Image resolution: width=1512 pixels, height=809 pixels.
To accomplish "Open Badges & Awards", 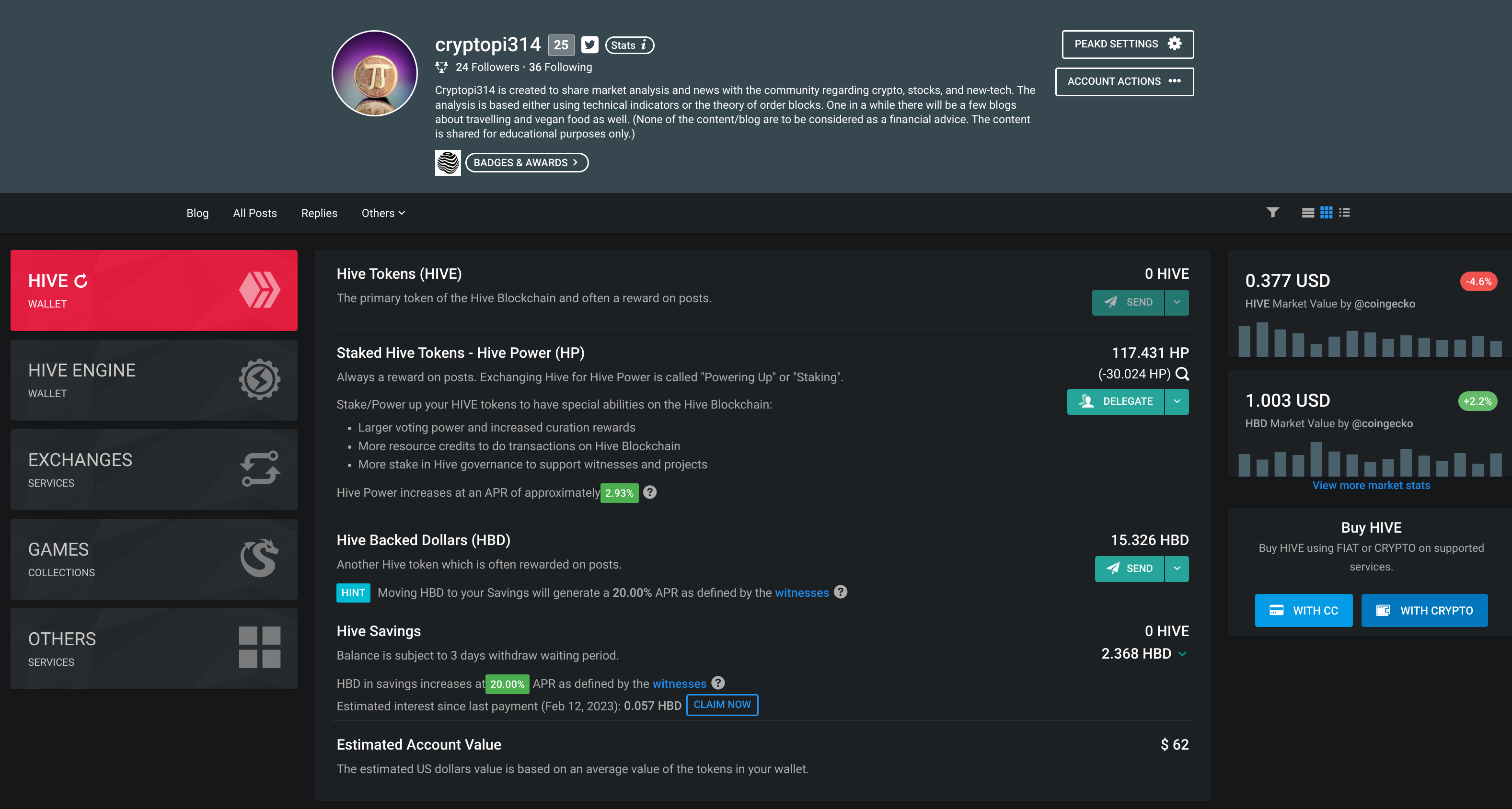I will click(x=527, y=162).
